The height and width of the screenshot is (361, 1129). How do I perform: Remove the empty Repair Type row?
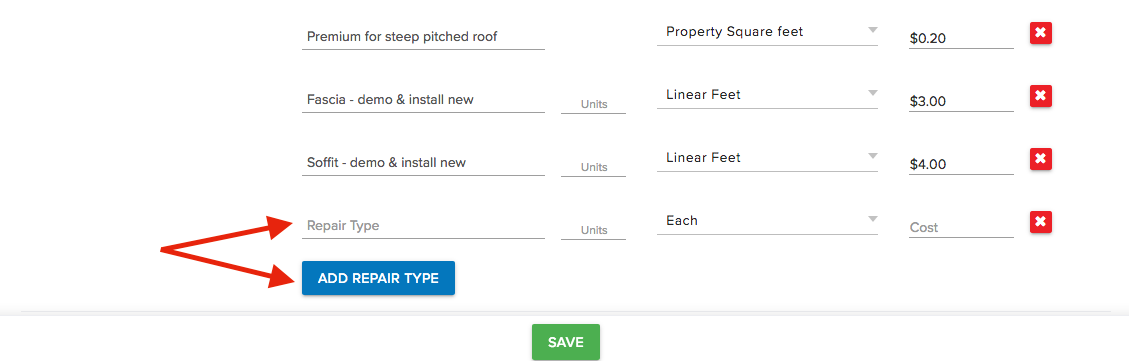[x=1040, y=222]
